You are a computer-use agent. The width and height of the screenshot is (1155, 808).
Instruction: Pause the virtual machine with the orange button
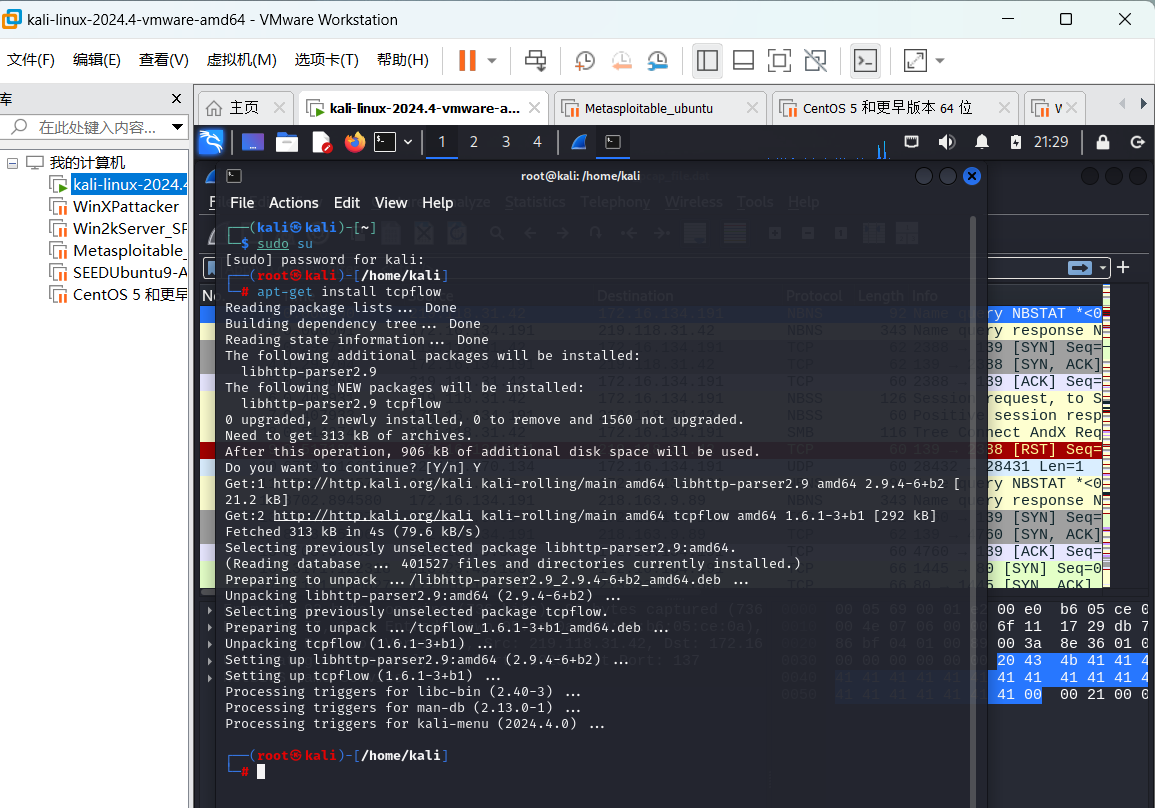(467, 60)
